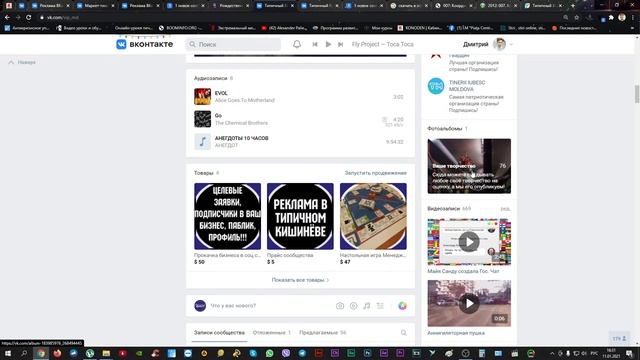This screenshot has width=640, height=360.
Task: Open more attachments icon in post box
Action: 380,306
